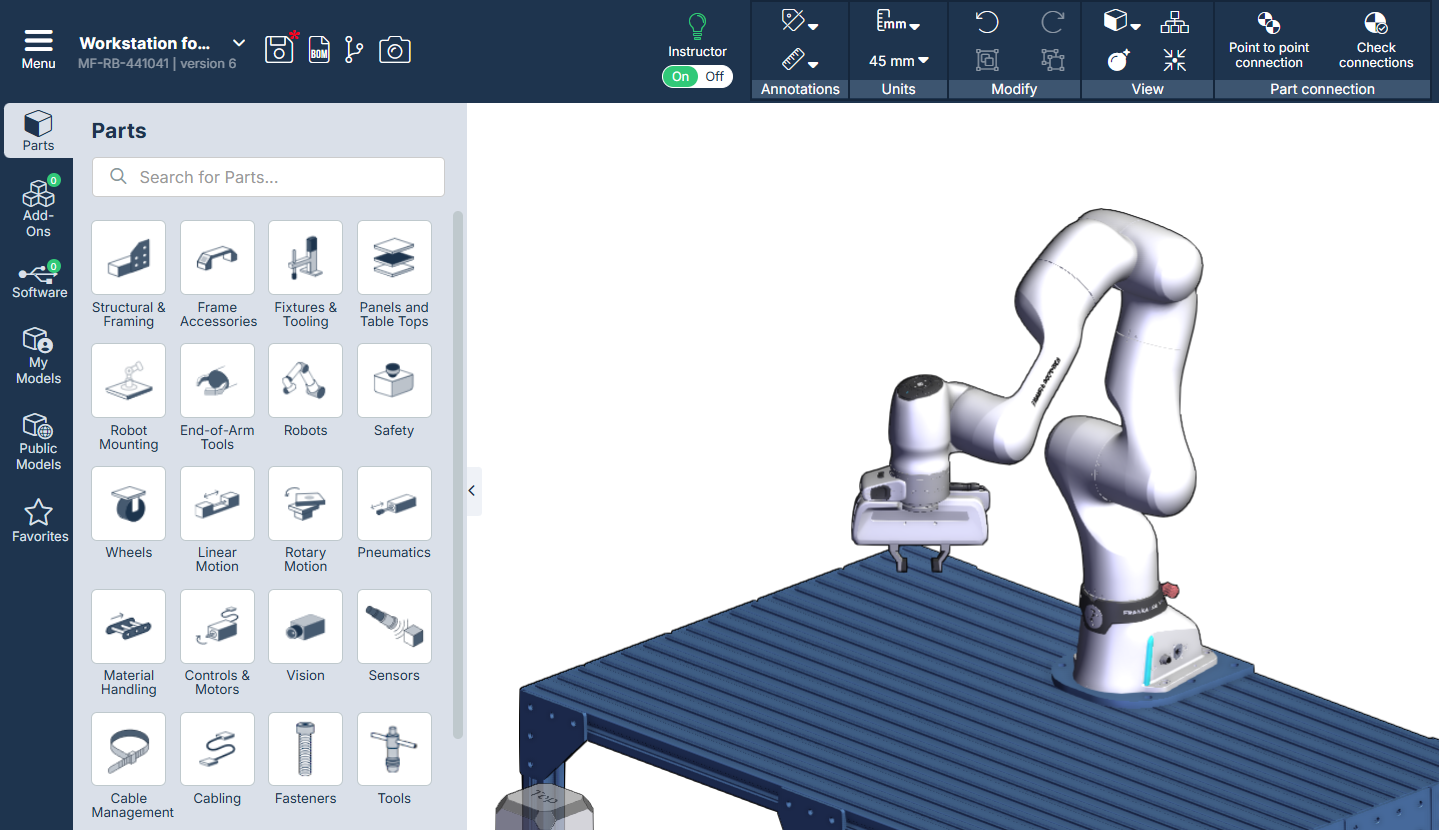Open the assembly hierarchy icon
Screen dimensions: 1439x830
(1173, 20)
